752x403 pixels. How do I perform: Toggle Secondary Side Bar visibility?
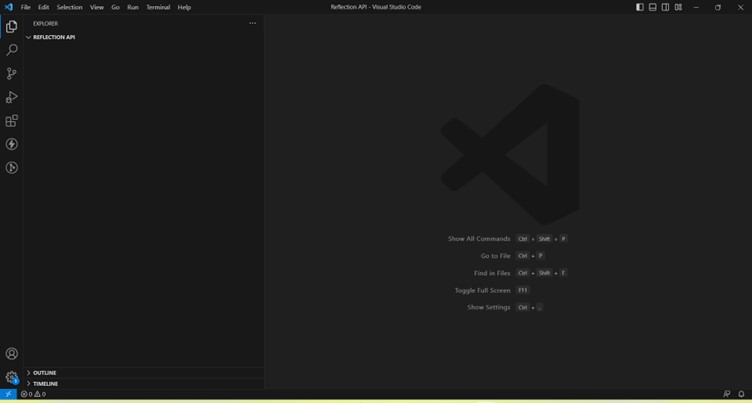666,7
